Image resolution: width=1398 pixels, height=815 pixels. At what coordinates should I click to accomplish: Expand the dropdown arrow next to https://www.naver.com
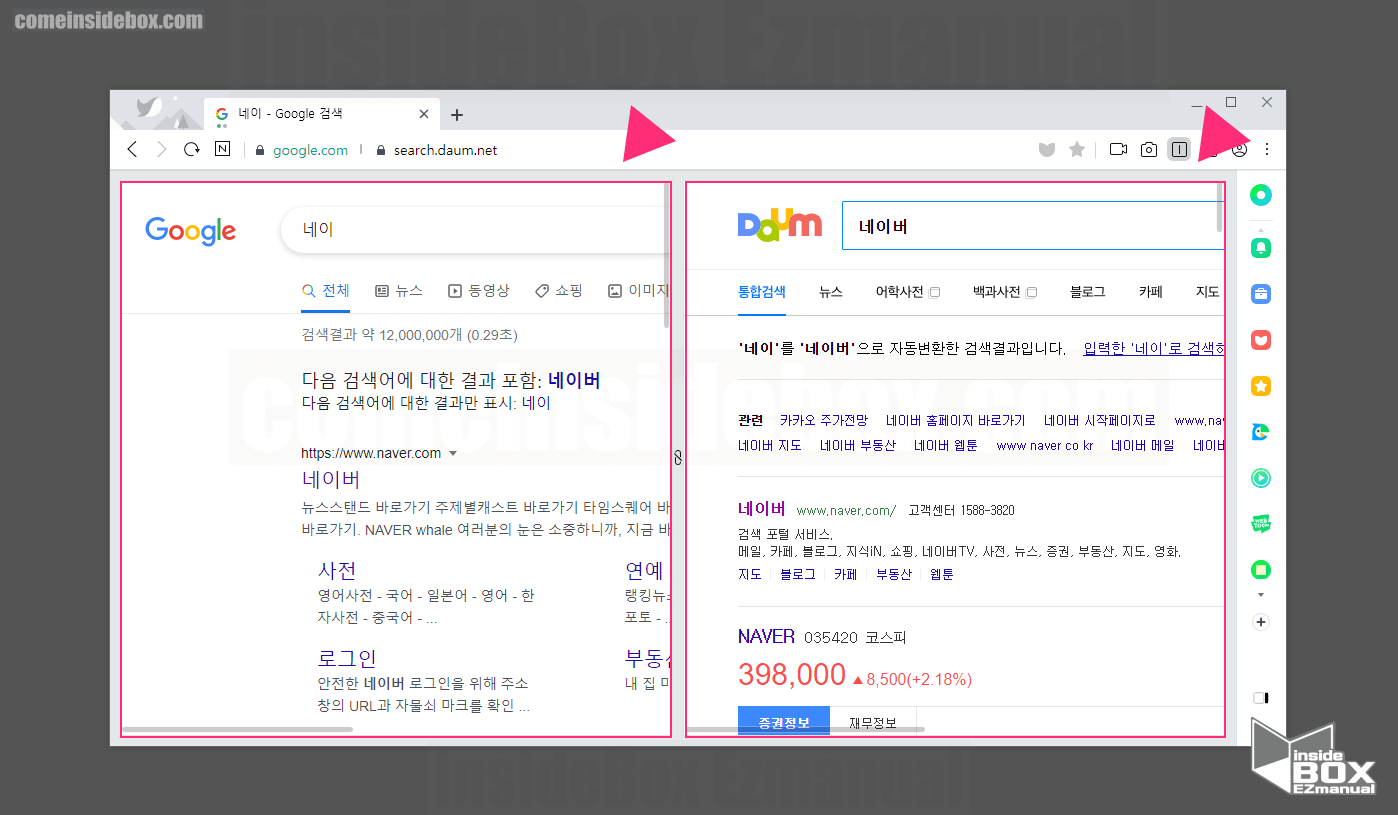453,454
